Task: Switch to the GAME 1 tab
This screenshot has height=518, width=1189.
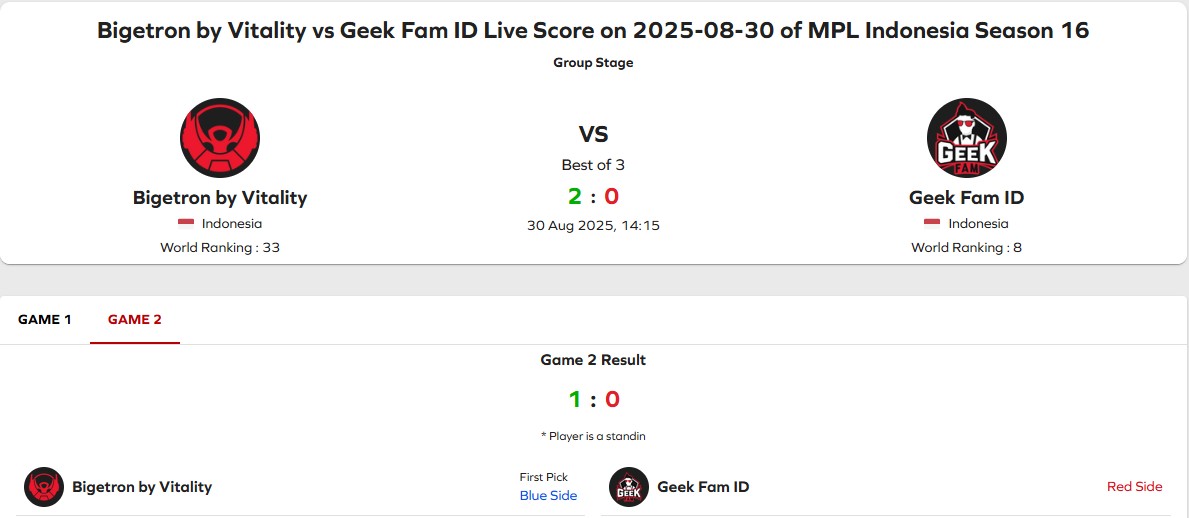Action: pos(45,319)
